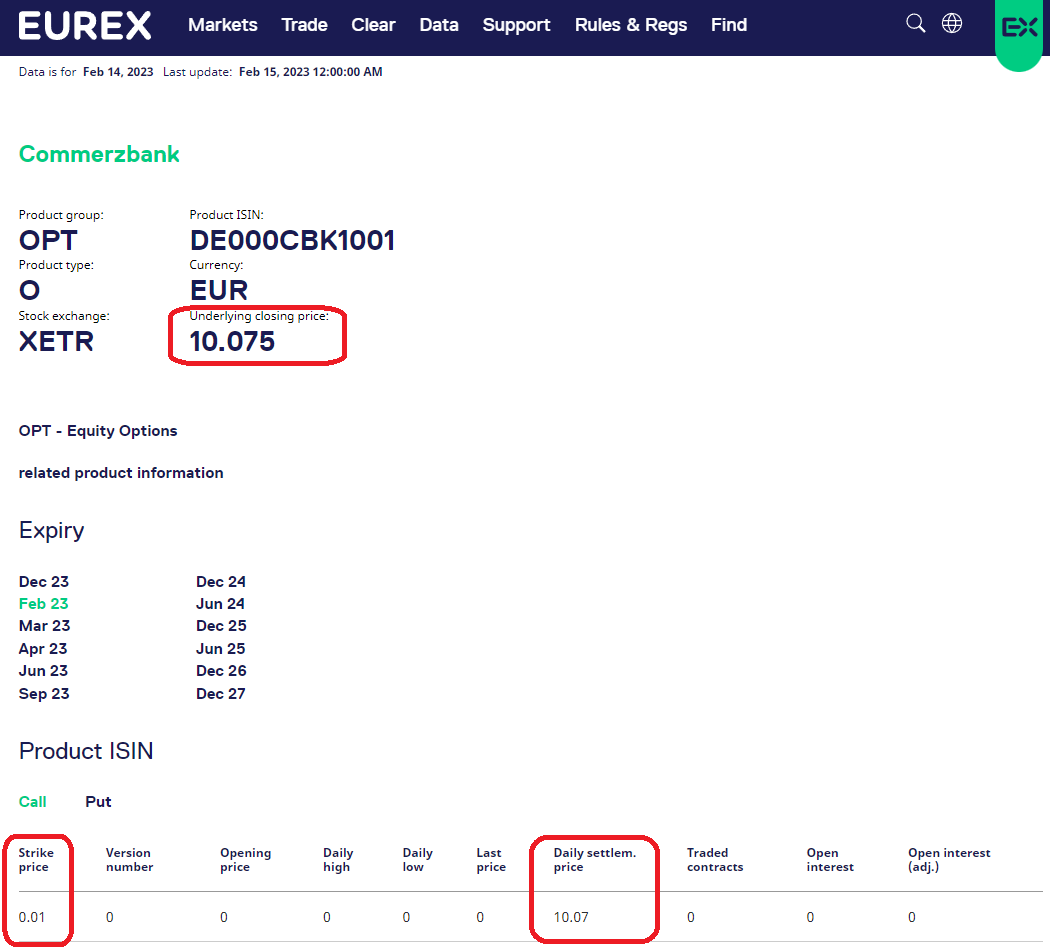Click the Opening price column header
The image size is (1050, 951).
pyautogui.click(x=246, y=859)
